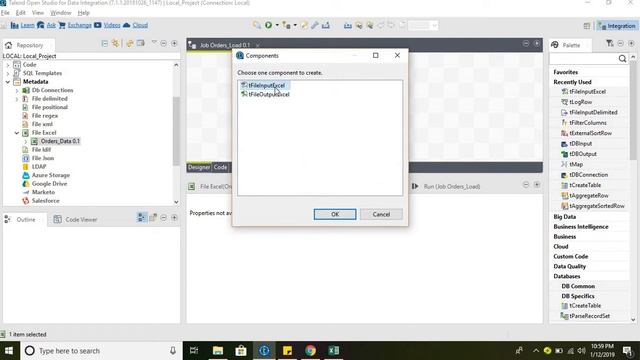640x360 pixels.
Task: Choose tDBInput from the Palette
Action: (580, 144)
